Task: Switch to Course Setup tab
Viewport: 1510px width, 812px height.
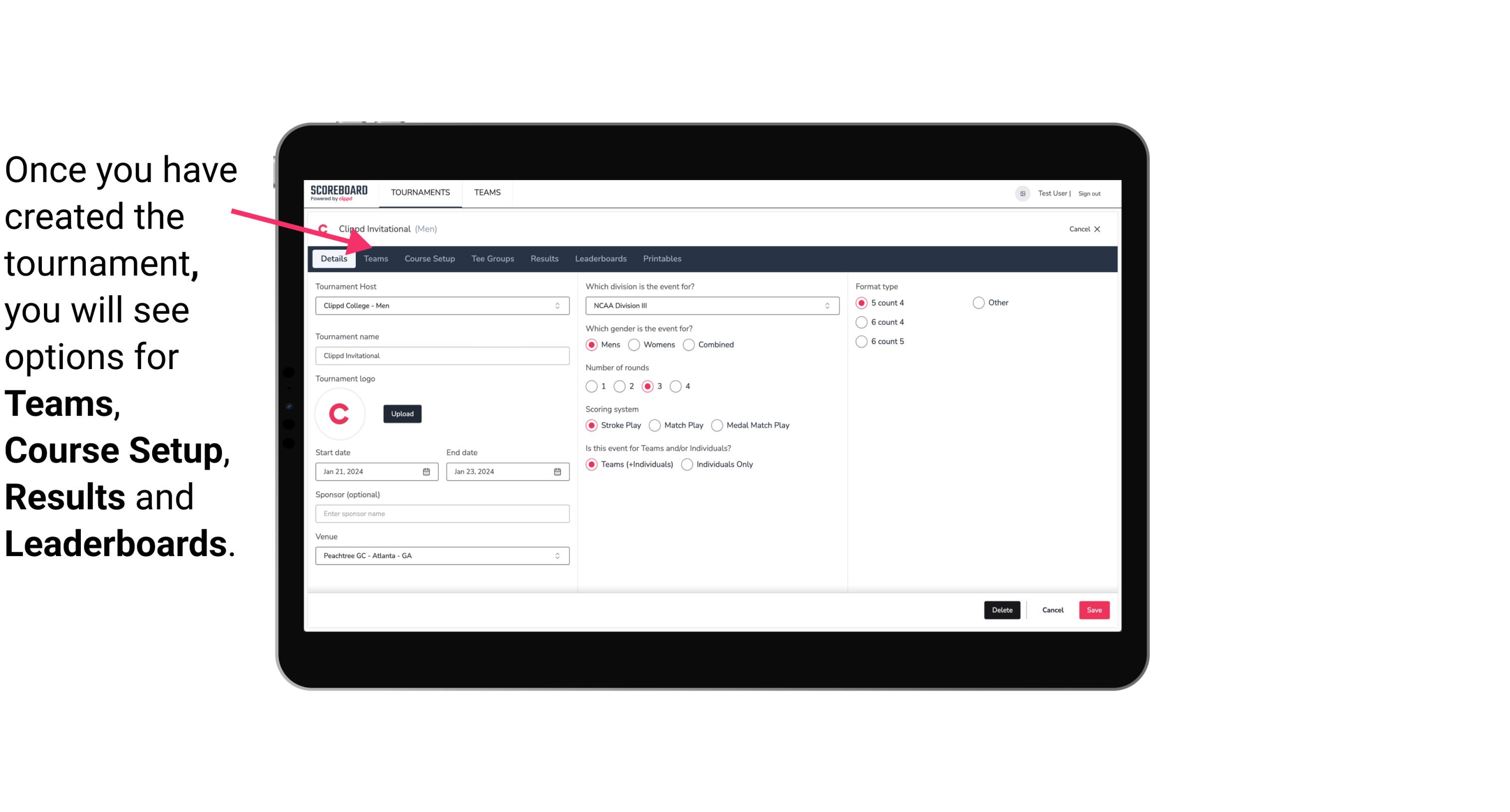Action: click(429, 258)
